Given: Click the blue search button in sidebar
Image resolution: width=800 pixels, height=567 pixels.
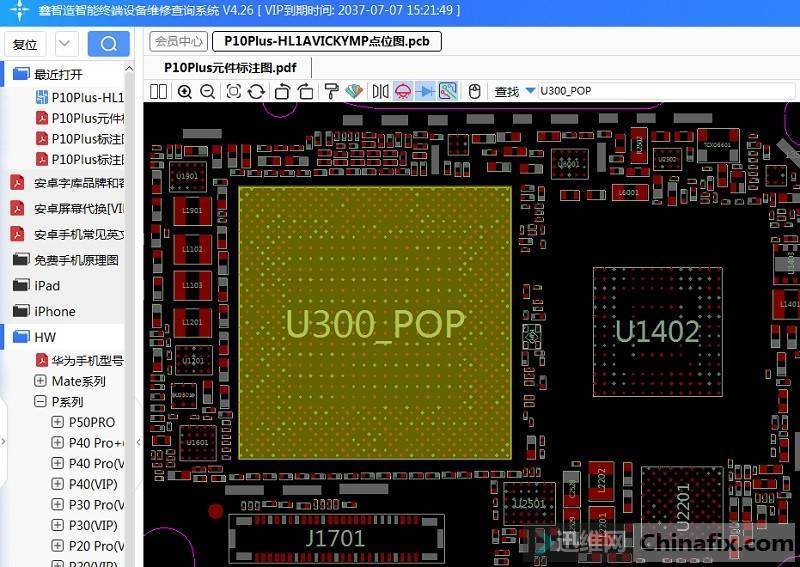Looking at the screenshot, I should [x=108, y=44].
